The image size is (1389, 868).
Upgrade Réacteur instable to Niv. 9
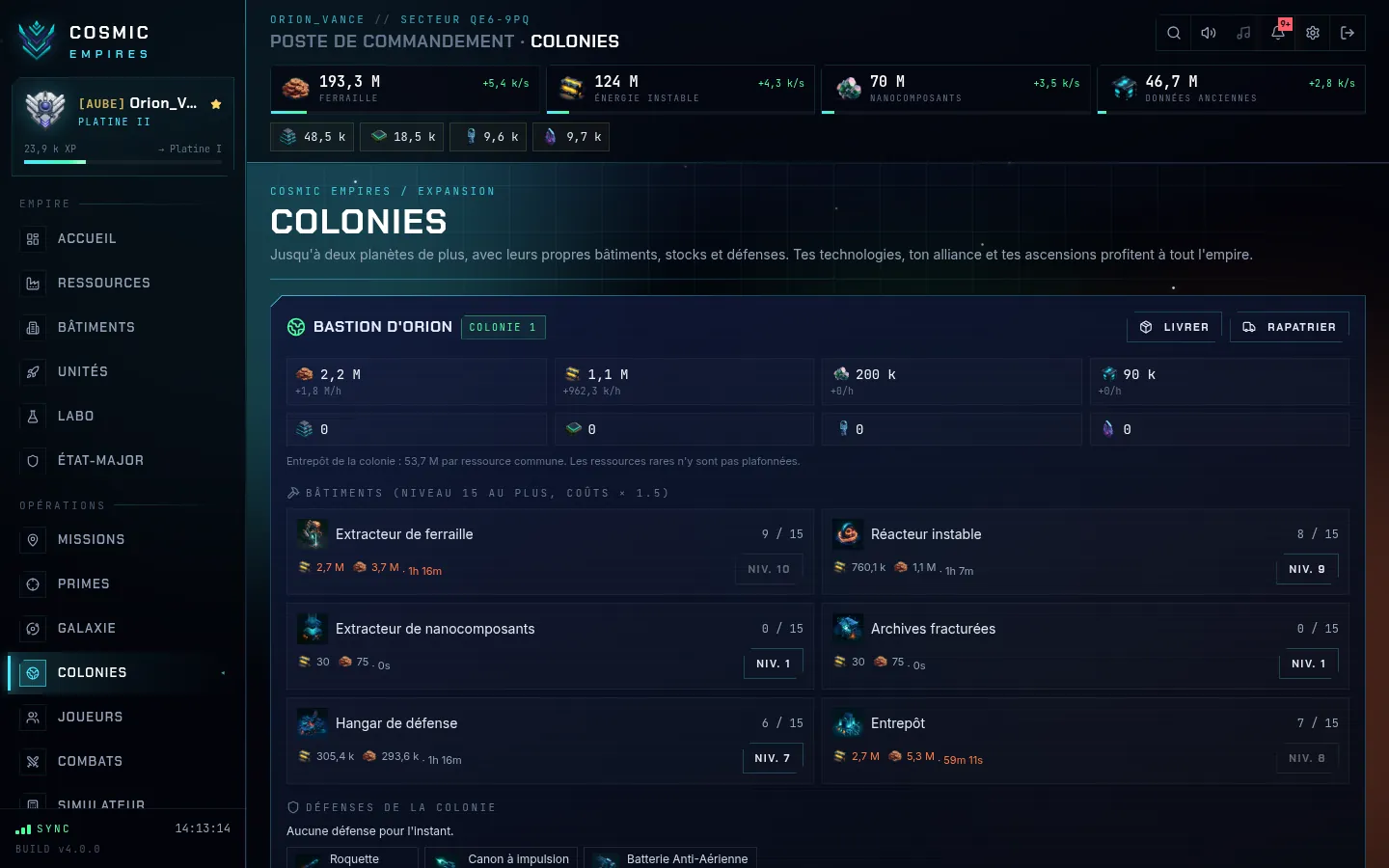(x=1307, y=569)
